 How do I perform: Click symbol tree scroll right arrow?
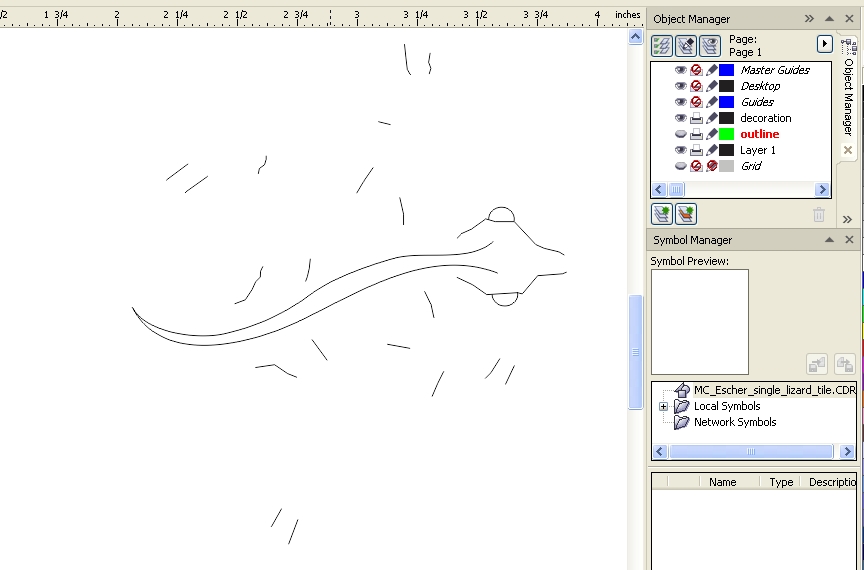(847, 451)
